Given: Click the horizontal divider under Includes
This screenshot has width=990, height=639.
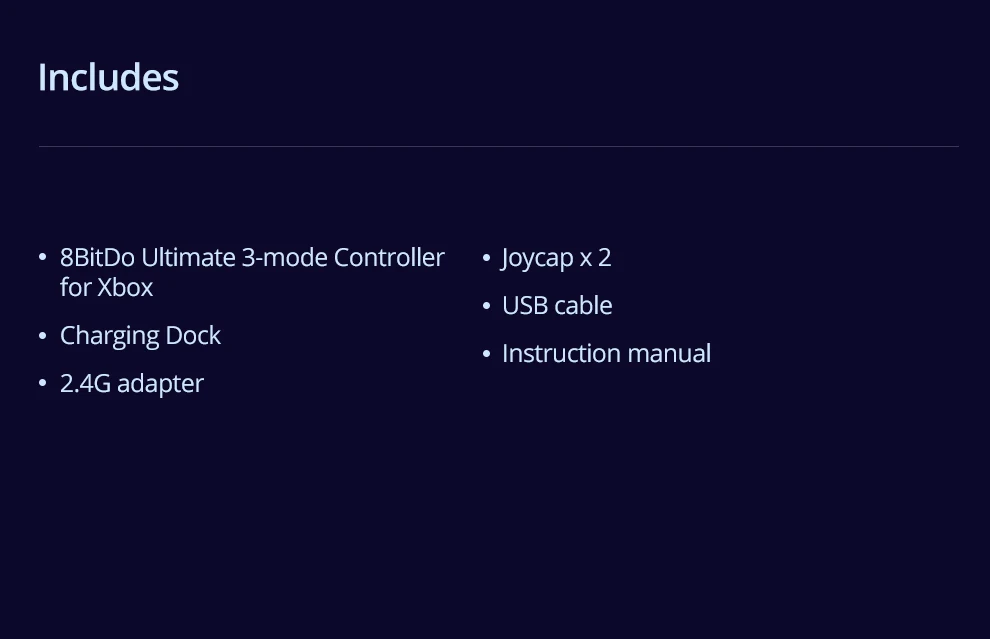Looking at the screenshot, I should pos(498,147).
